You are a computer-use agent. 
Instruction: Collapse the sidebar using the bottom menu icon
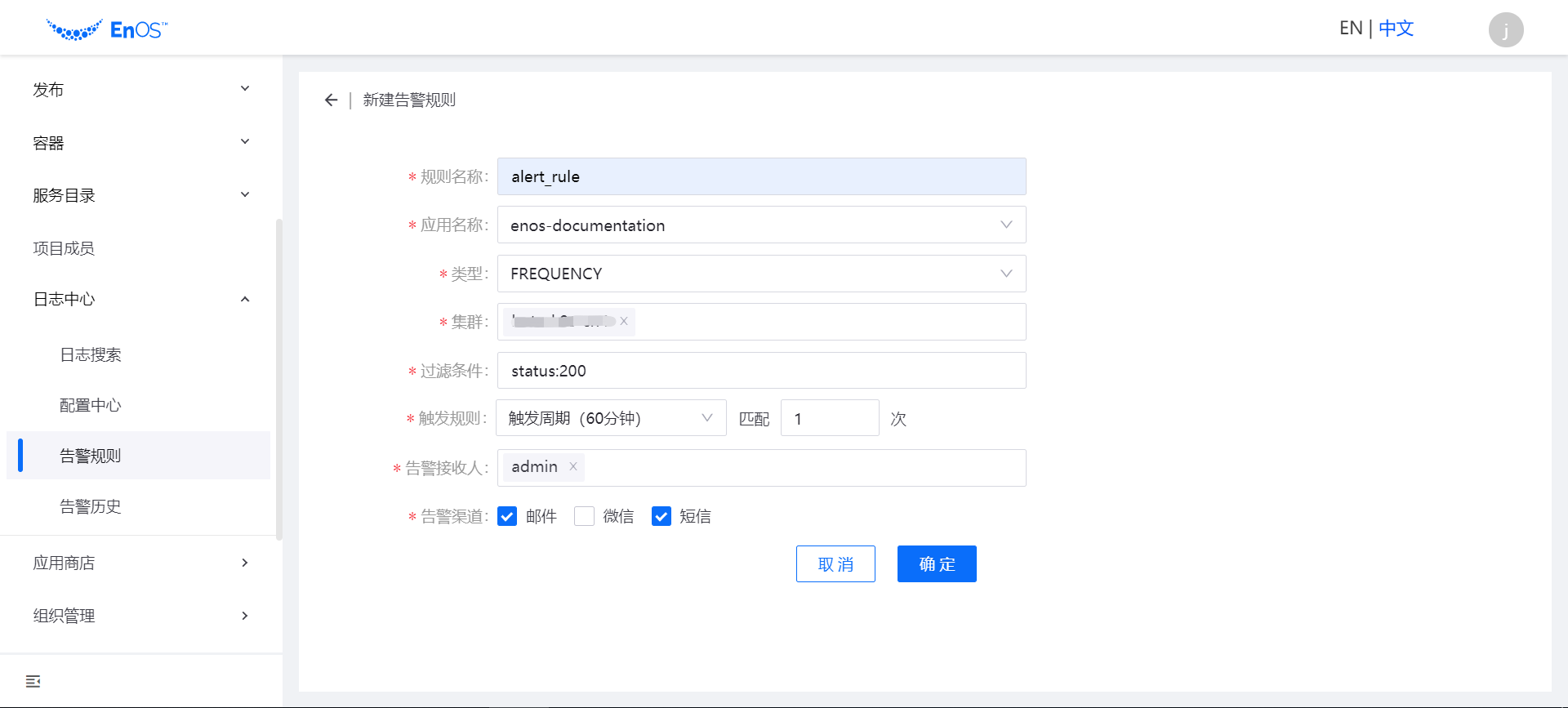point(33,681)
